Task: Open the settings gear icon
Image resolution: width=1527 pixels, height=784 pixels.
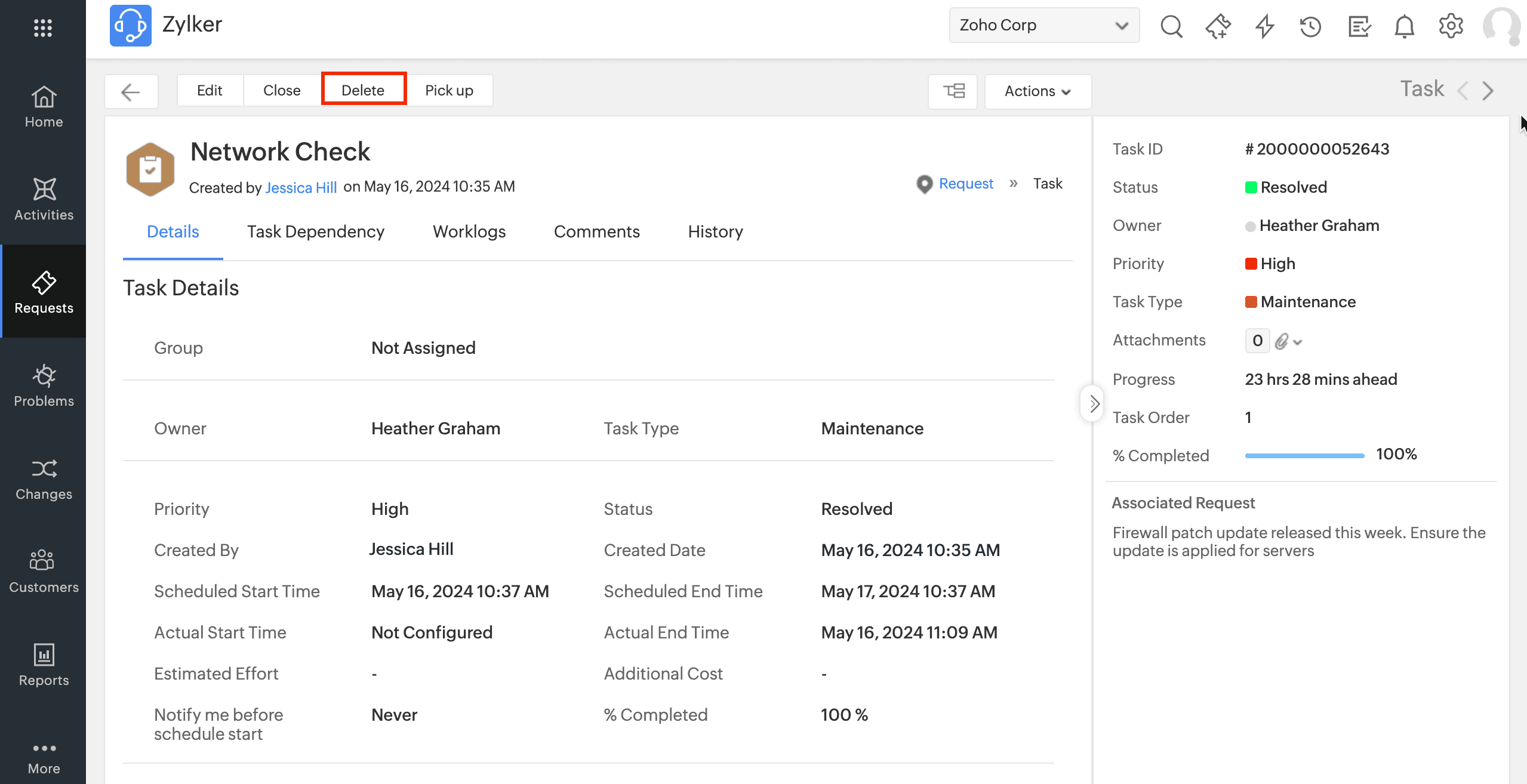Action: tap(1451, 26)
